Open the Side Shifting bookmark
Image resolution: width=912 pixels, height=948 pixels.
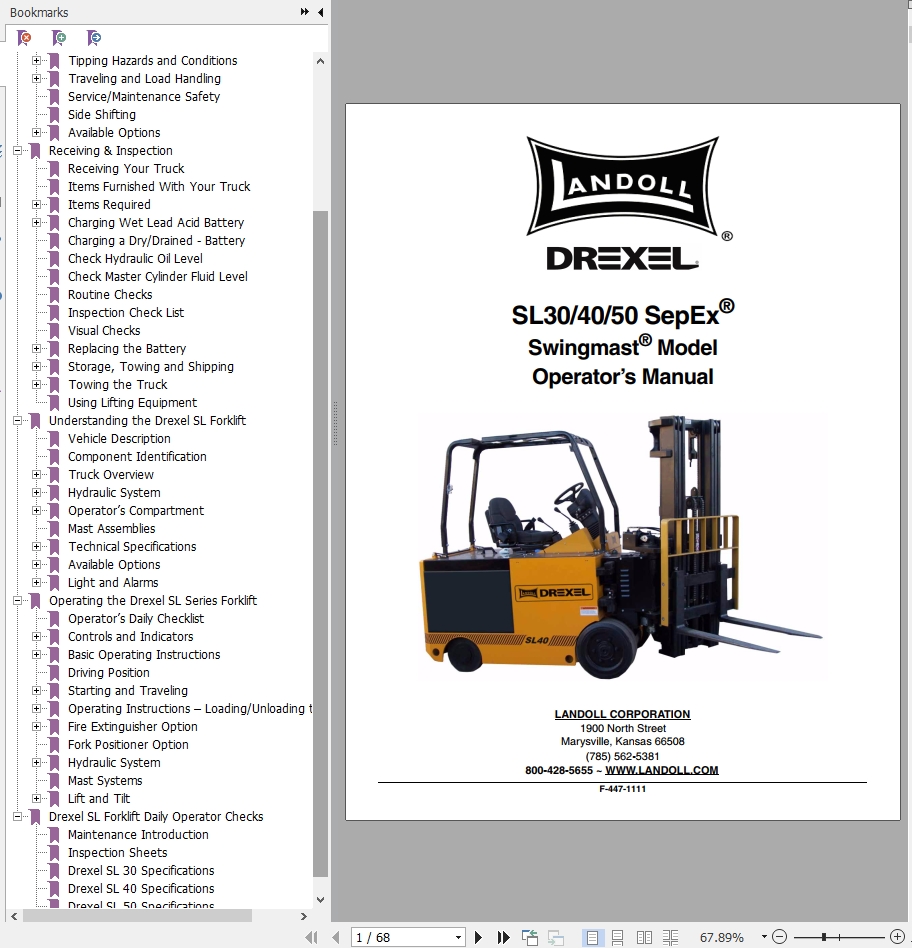(102, 115)
